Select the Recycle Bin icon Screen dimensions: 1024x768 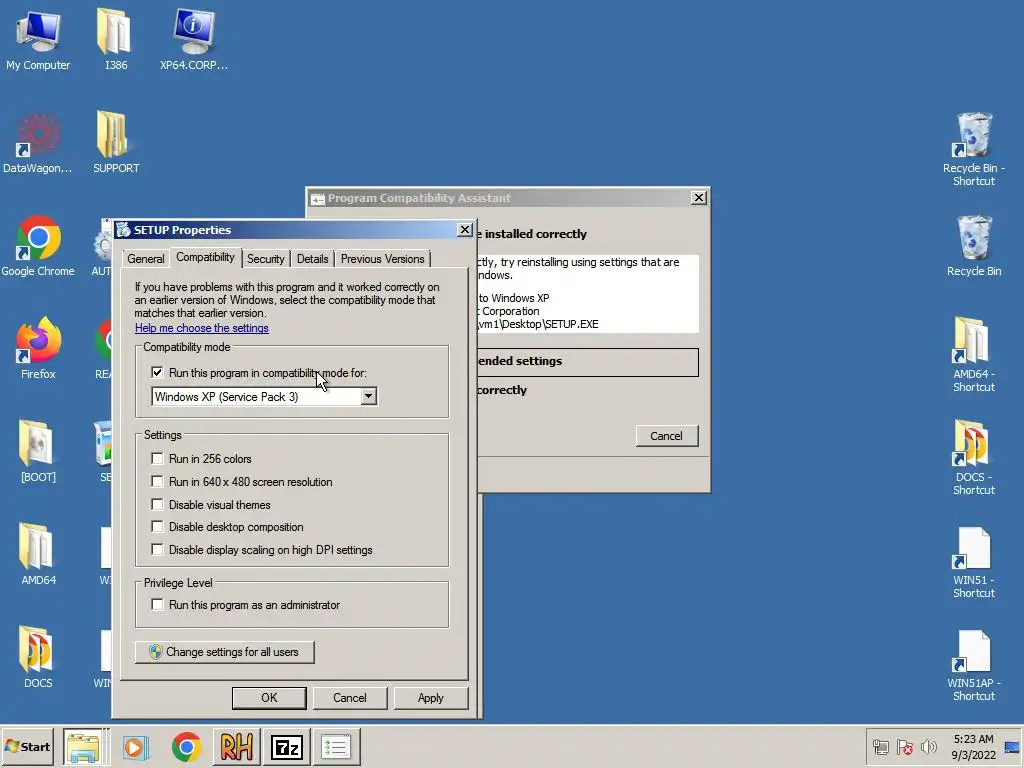pyautogui.click(x=974, y=246)
